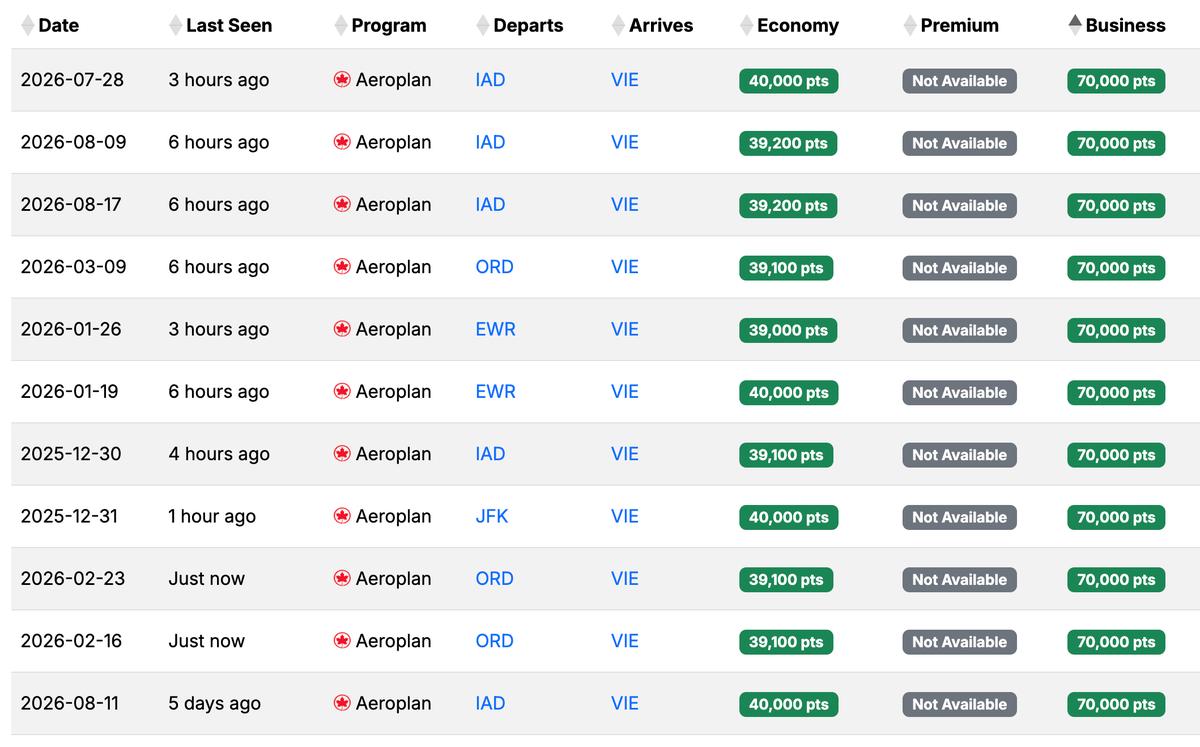Click 70,000 pts business badge for 2025-12-31
This screenshot has height=747, width=1200.
click(1115, 518)
